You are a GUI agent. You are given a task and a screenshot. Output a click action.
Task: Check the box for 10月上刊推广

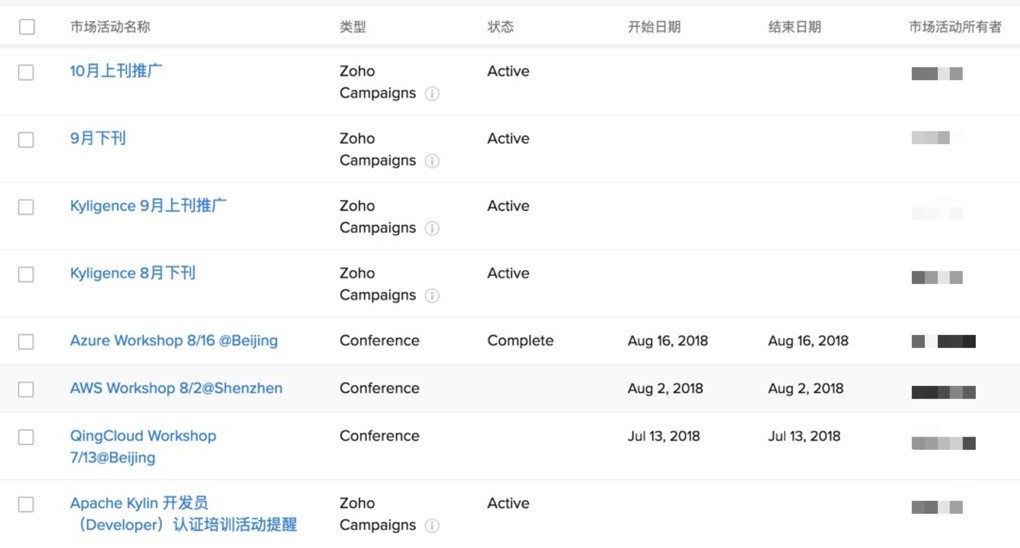(26, 73)
